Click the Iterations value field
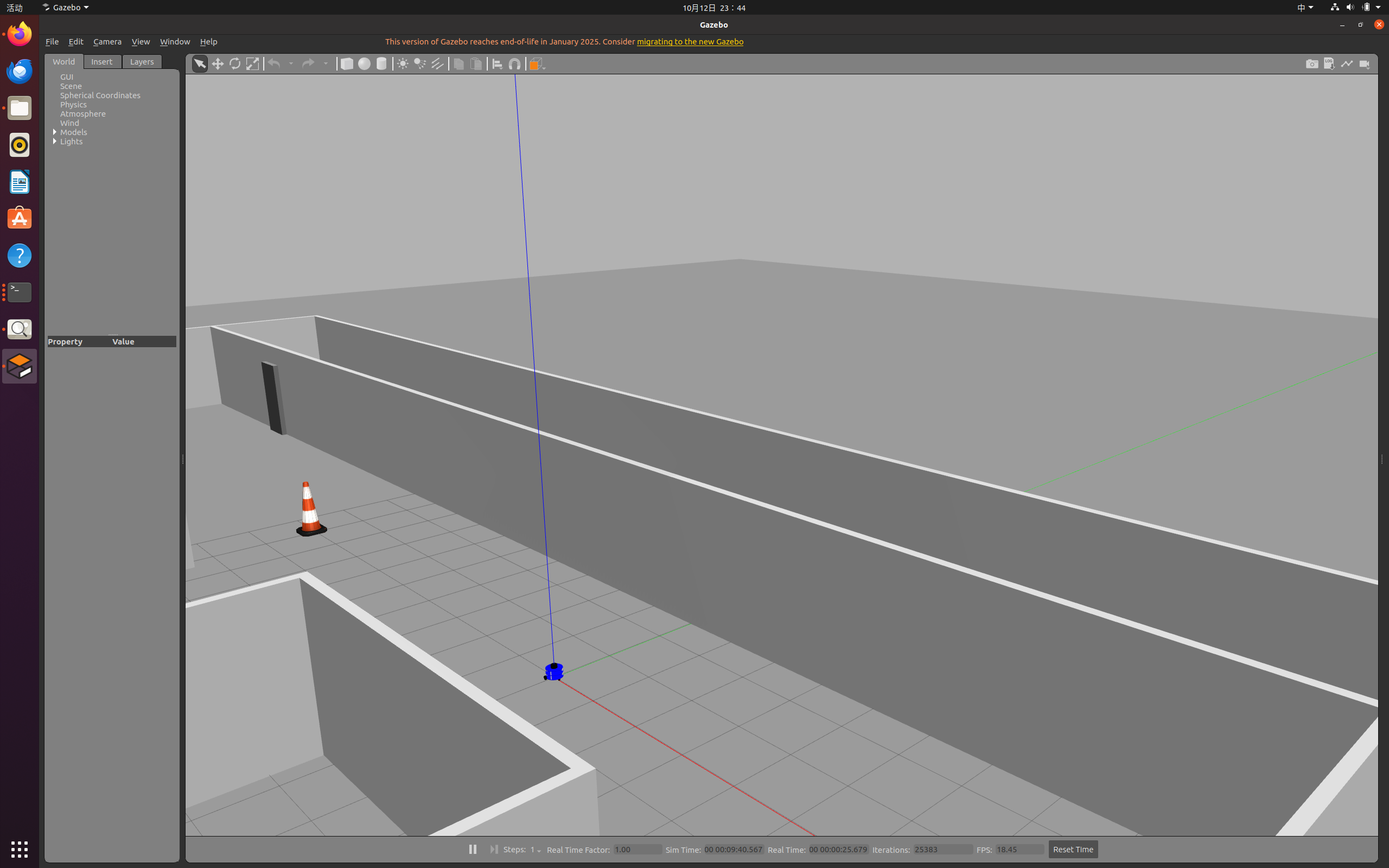 tap(942, 850)
